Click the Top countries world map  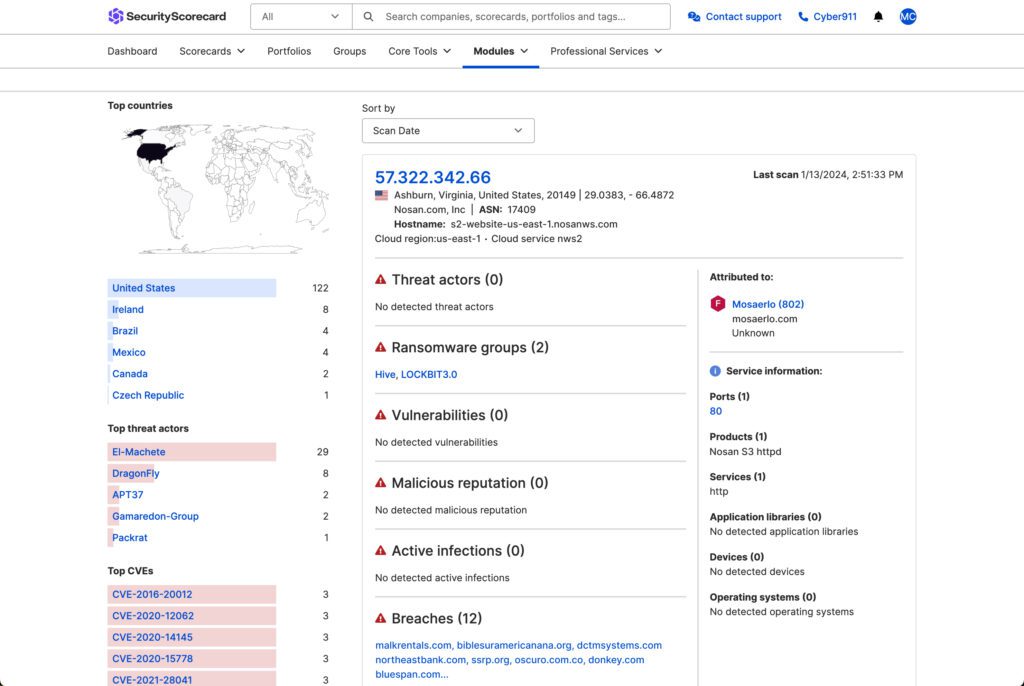225,188
